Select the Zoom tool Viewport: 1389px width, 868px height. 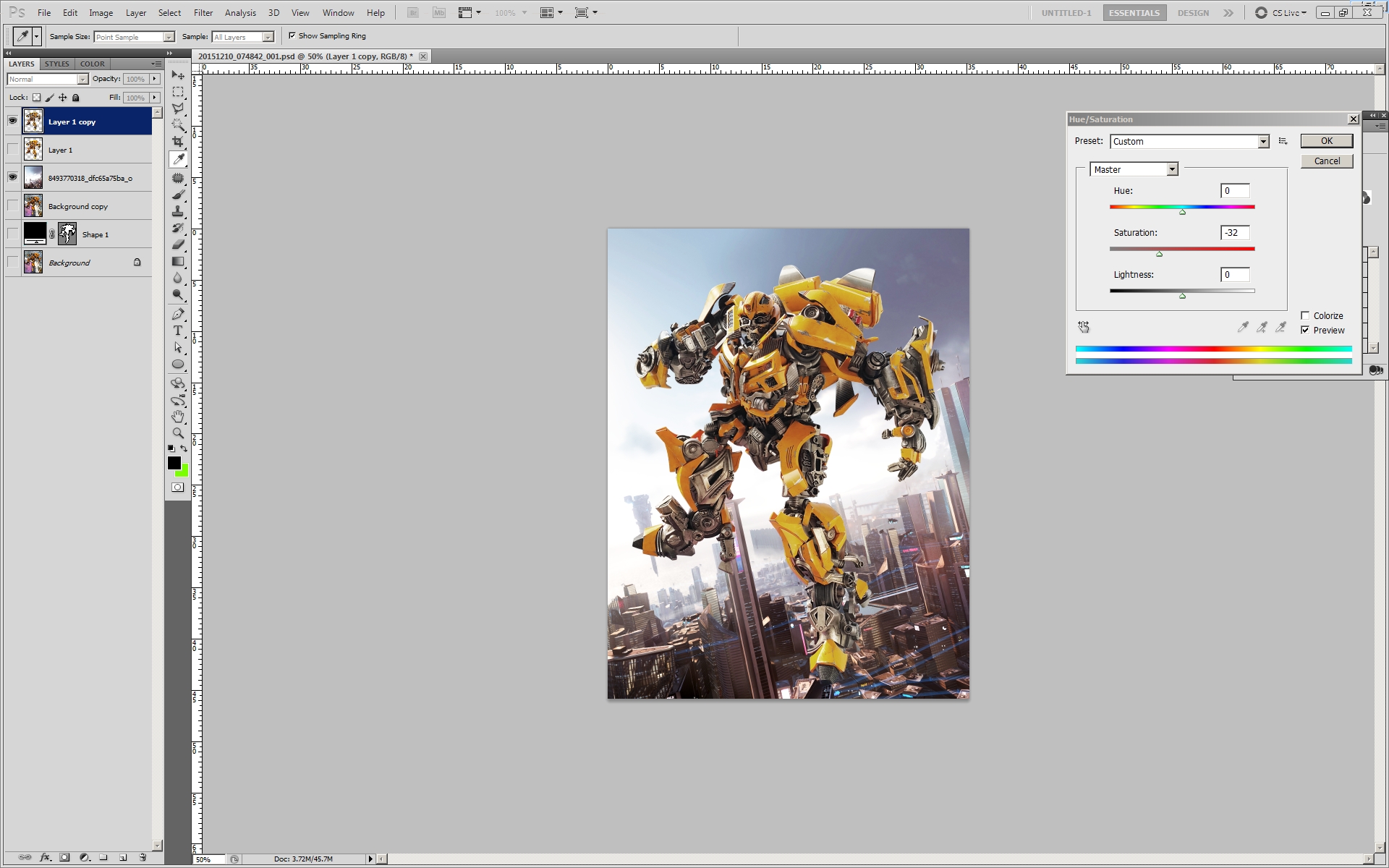point(178,433)
